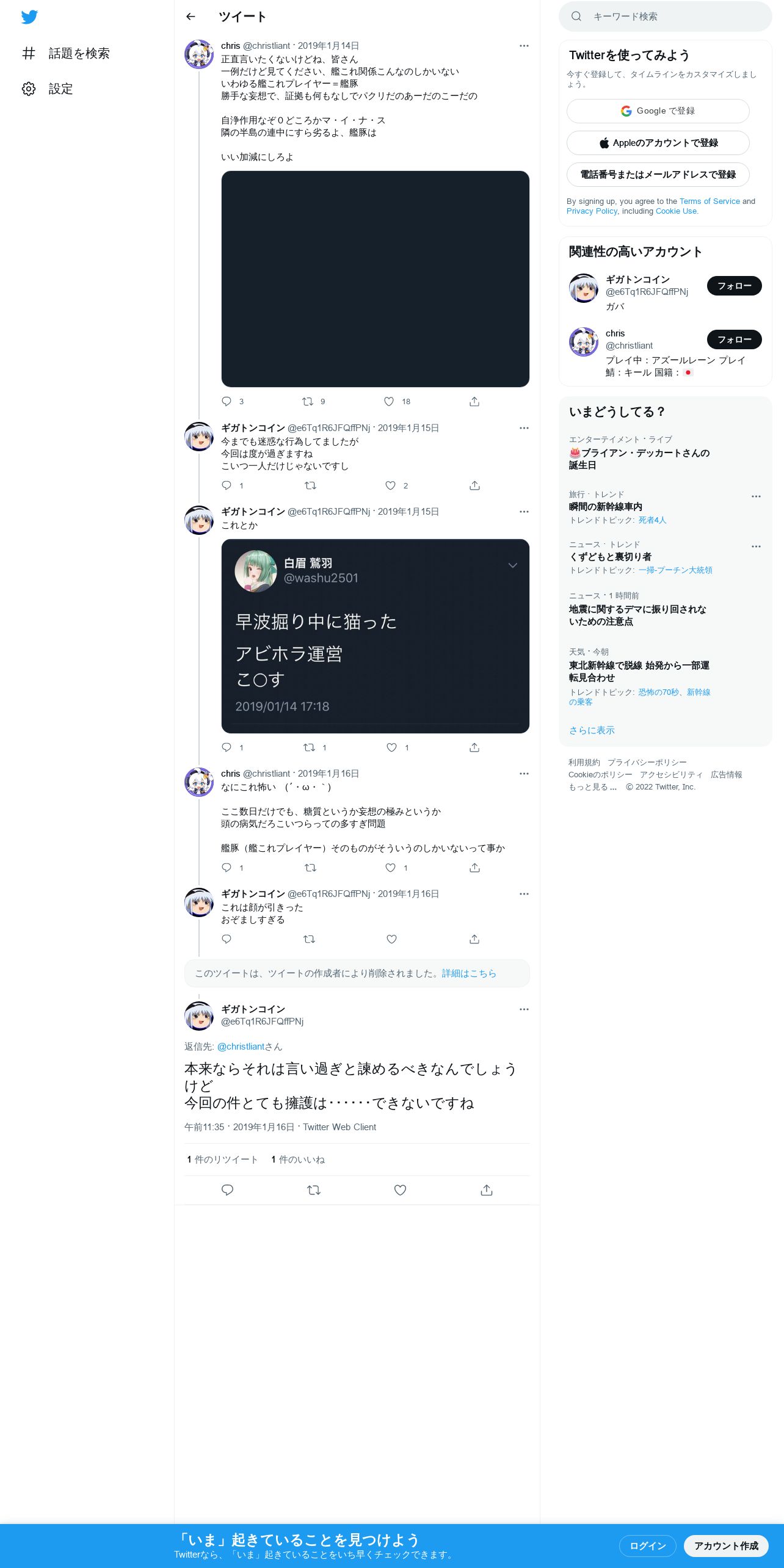This screenshot has height=1568, width=784.
Task: Like the main tweet at bottom
Action: click(x=400, y=1190)
